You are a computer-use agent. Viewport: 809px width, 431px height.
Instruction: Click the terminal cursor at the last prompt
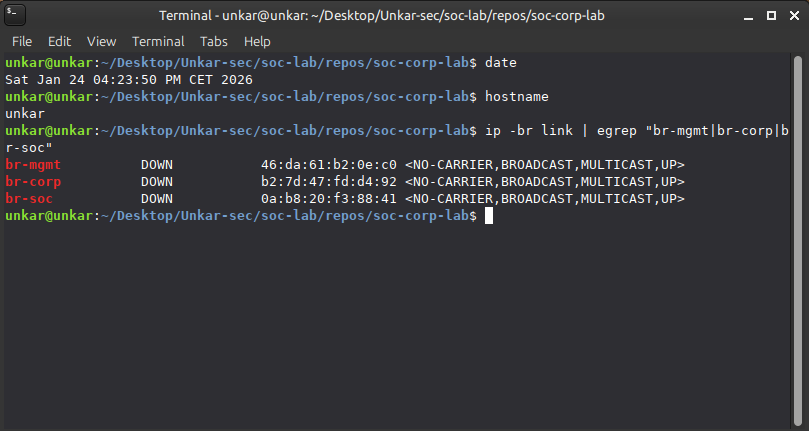[x=489, y=216]
